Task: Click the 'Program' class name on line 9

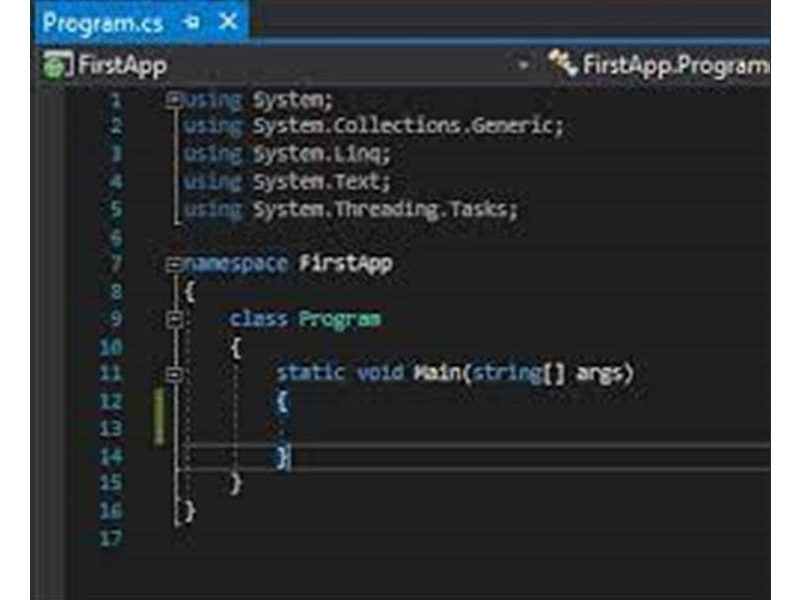Action: coord(340,319)
